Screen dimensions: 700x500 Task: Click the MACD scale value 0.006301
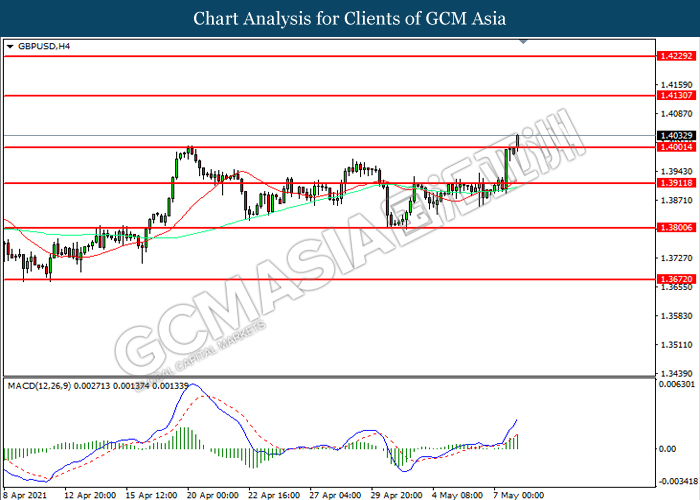click(677, 384)
